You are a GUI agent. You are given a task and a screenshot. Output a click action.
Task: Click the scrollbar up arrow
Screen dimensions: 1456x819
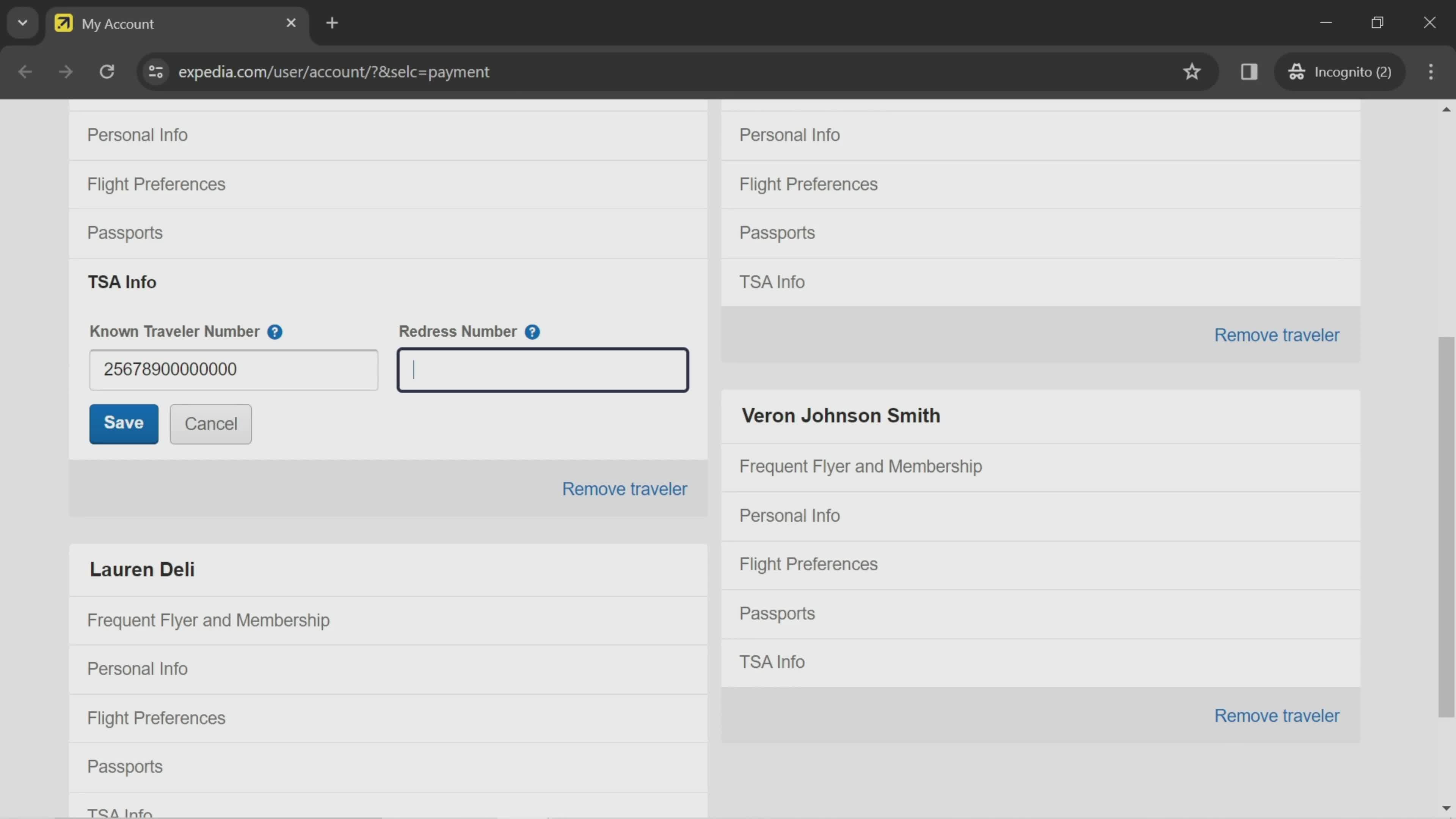(1446, 109)
